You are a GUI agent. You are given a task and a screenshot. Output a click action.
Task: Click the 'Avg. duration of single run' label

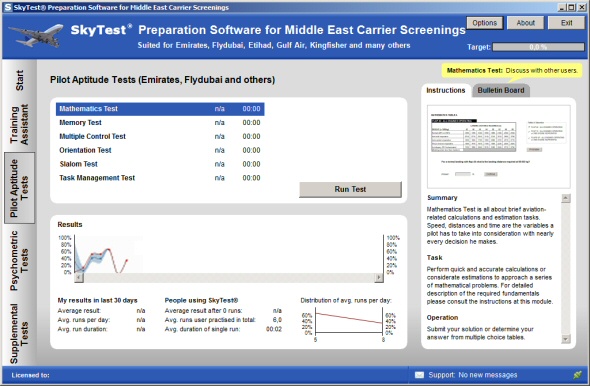202,329
